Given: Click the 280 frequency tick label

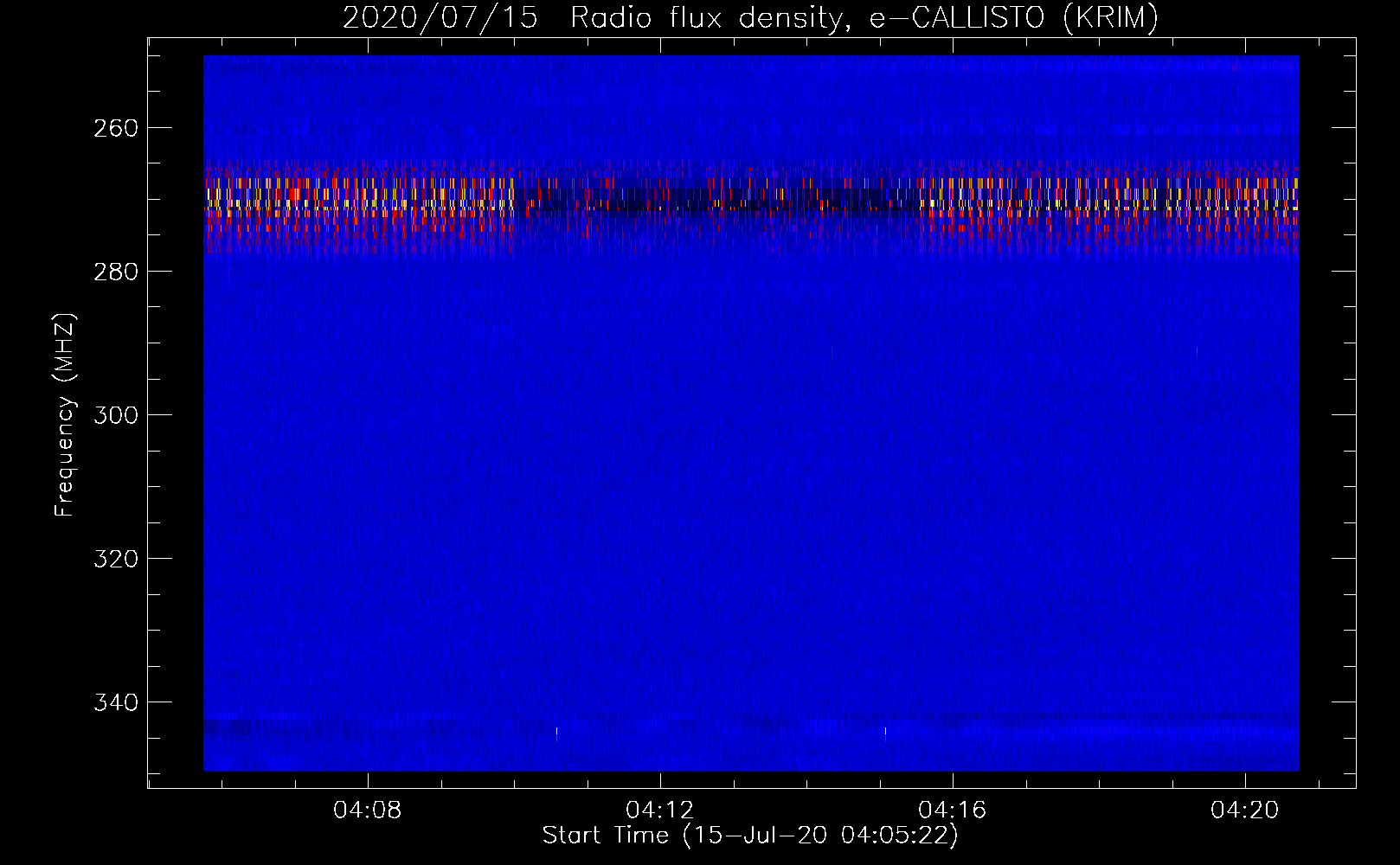Looking at the screenshot, I should coord(115,272).
